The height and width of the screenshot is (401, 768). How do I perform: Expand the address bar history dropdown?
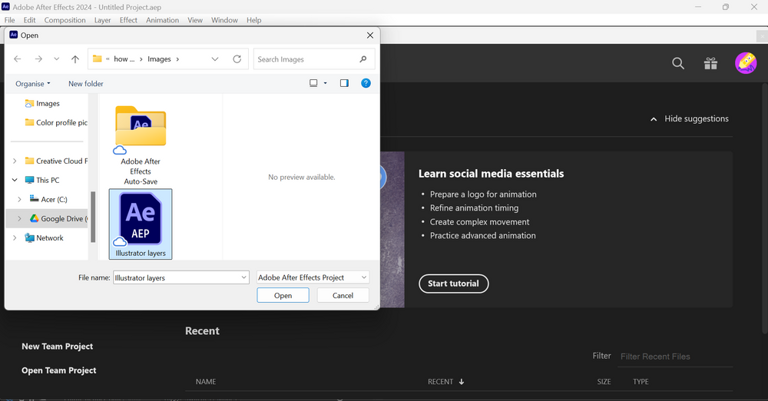(215, 59)
